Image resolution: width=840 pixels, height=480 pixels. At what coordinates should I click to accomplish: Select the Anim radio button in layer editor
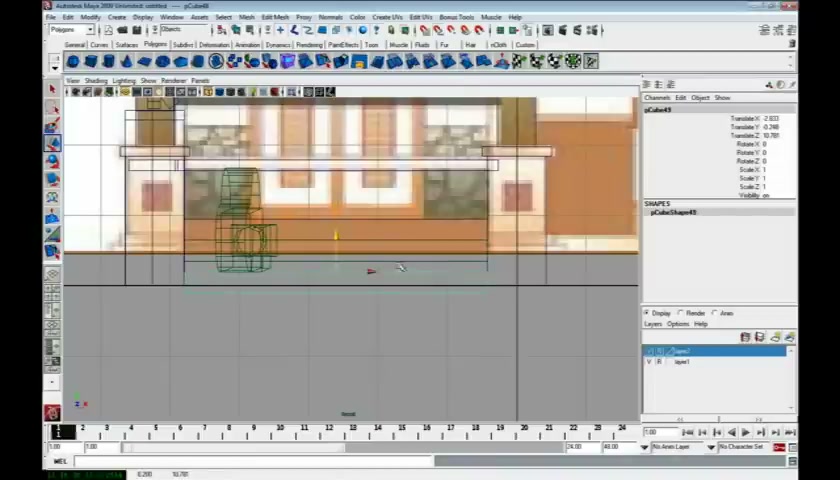click(715, 313)
